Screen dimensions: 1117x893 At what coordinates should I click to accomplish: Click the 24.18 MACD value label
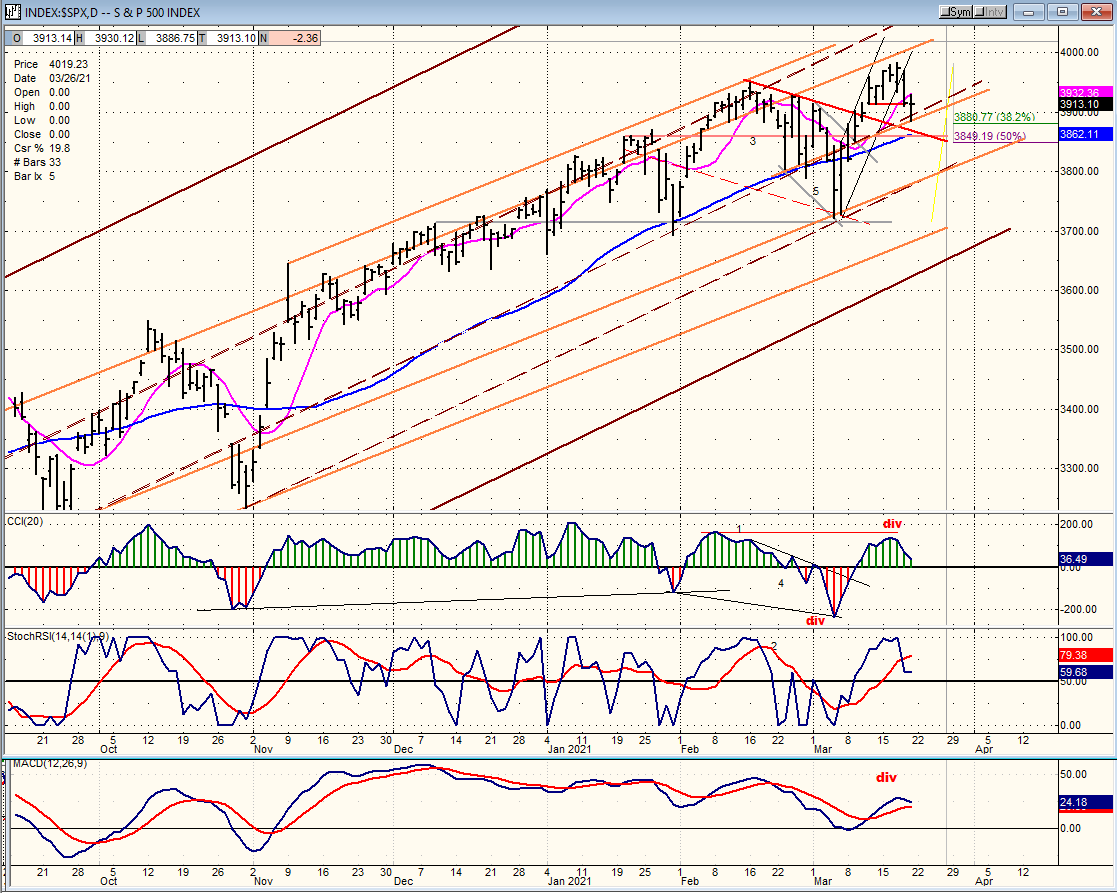pyautogui.click(x=1084, y=803)
